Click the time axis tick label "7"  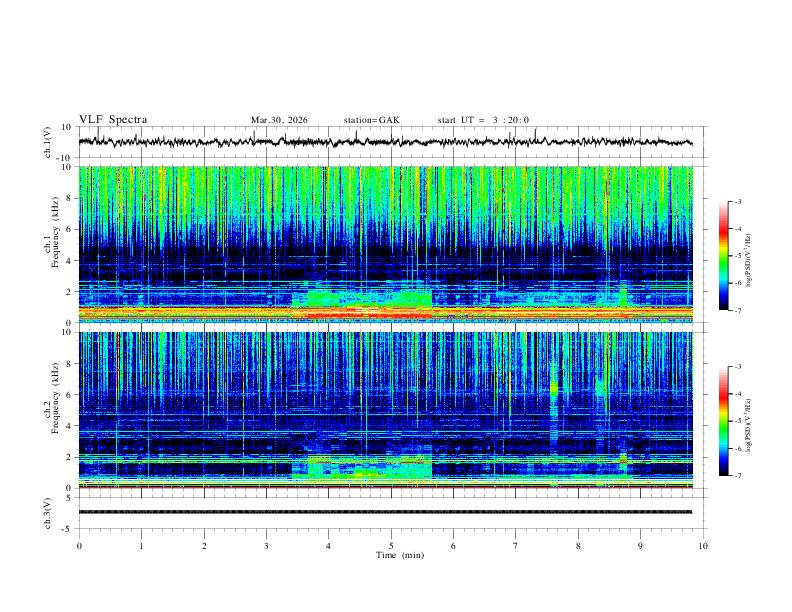pos(516,546)
